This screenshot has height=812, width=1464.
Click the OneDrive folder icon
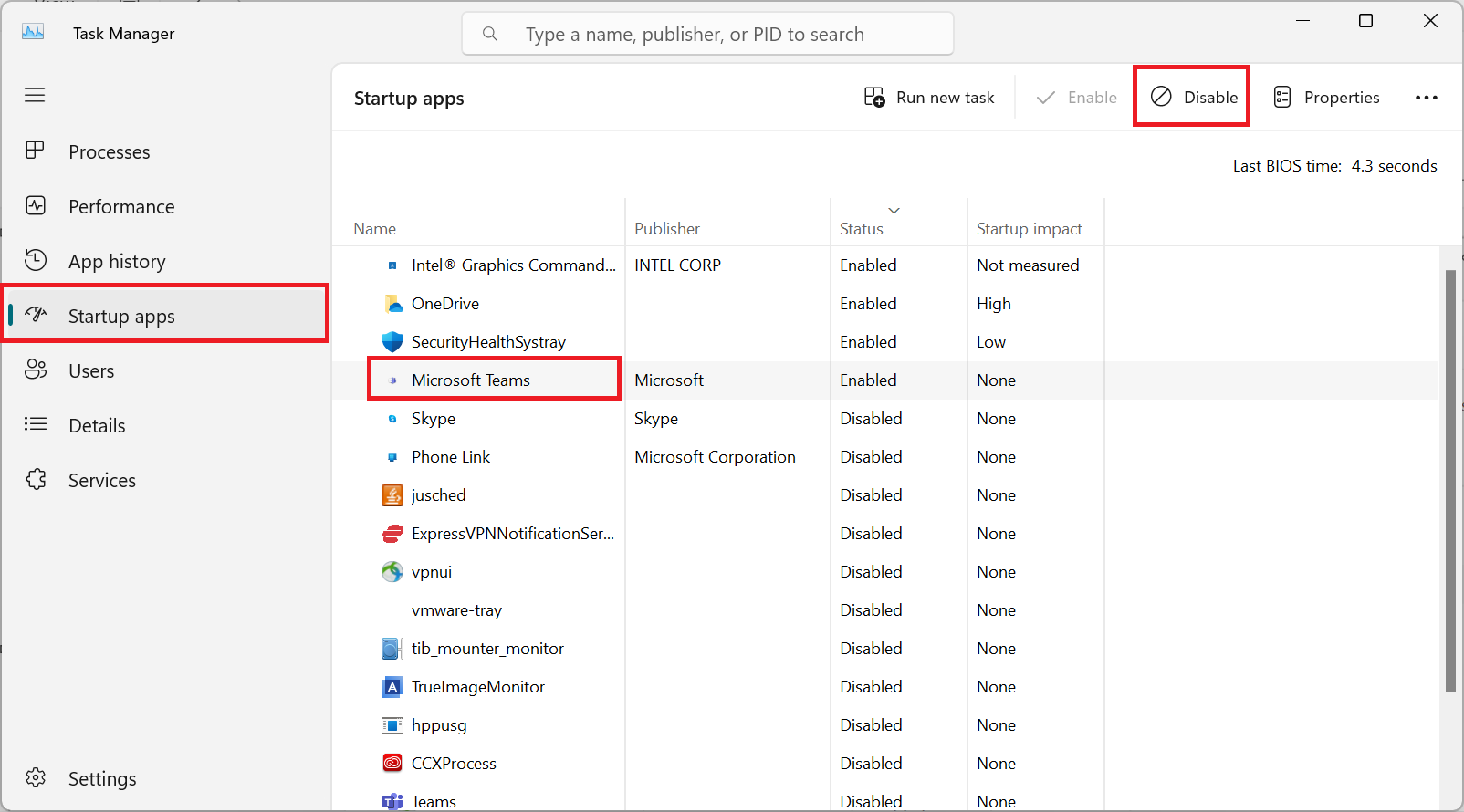pyautogui.click(x=392, y=304)
